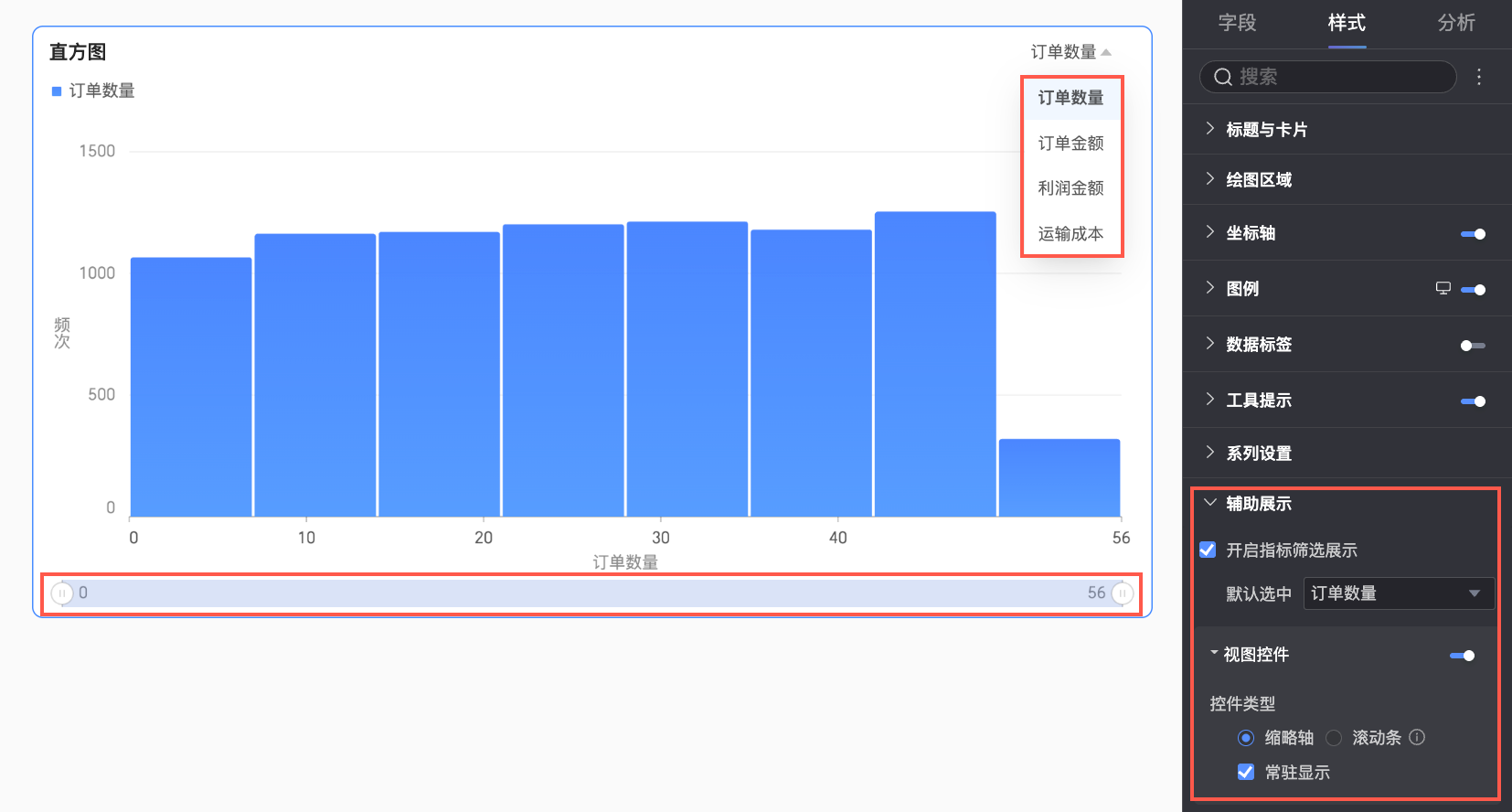Expand the 图例 section chevron
1512x812 pixels.
pyautogui.click(x=1209, y=287)
